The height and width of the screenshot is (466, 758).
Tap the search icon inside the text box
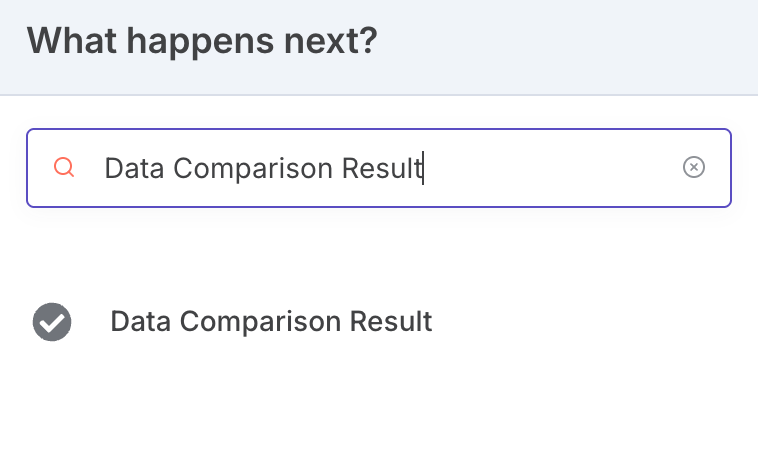pyautogui.click(x=64, y=167)
